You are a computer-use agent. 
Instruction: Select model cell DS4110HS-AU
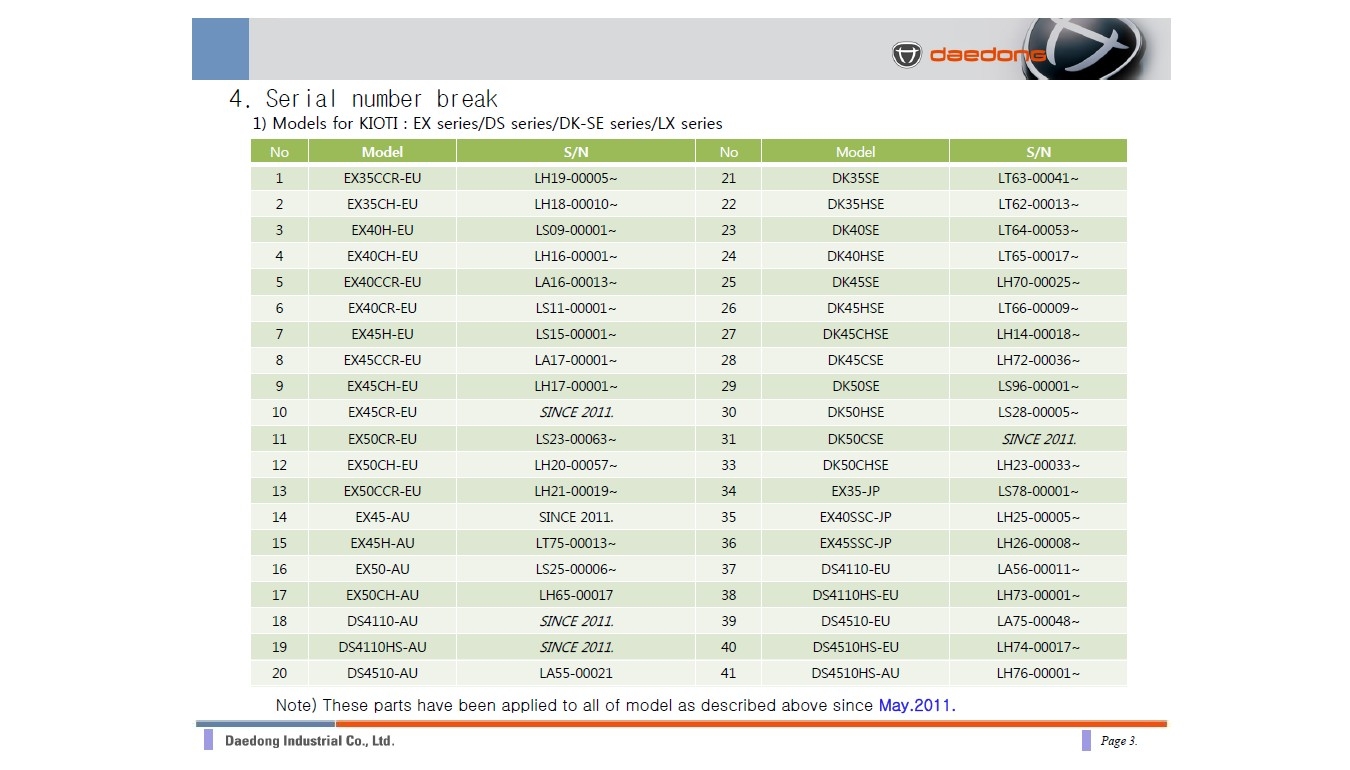[382, 647]
